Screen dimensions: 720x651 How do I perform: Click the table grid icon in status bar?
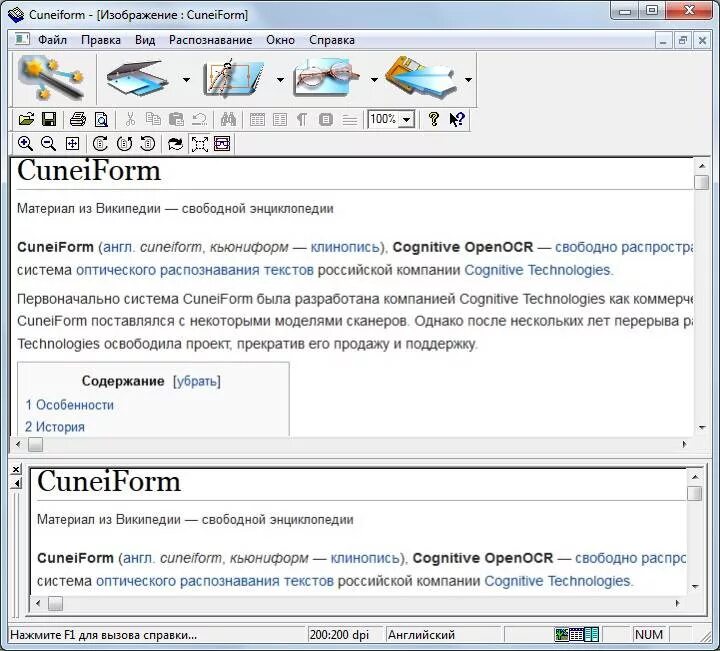[x=576, y=634]
